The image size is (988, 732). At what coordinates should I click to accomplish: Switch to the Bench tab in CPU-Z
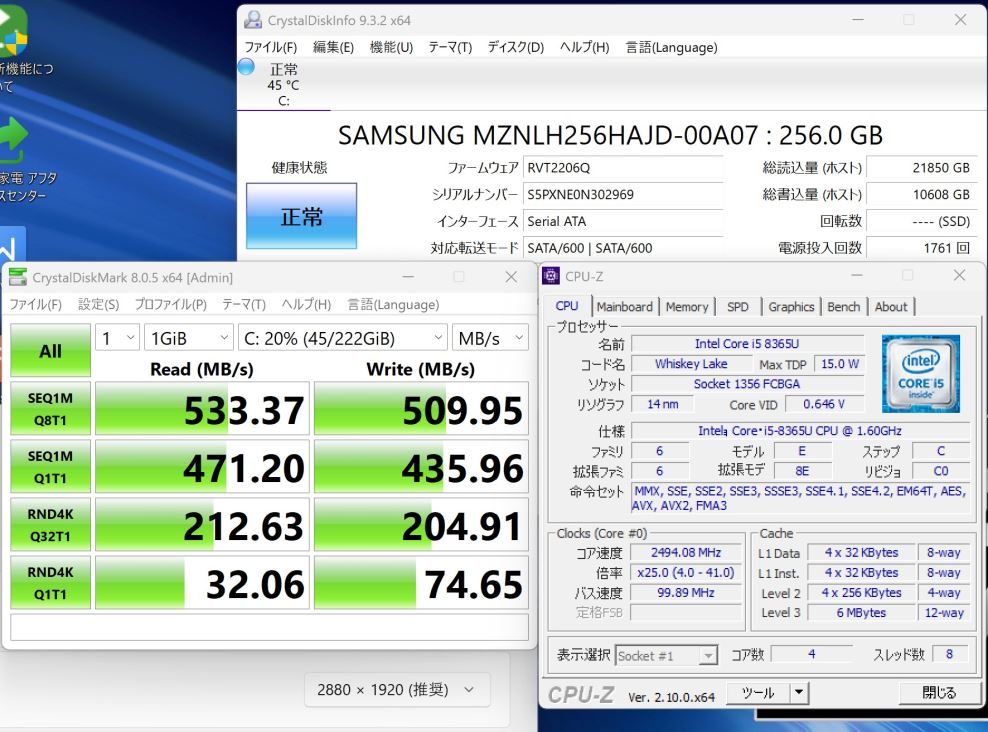(x=844, y=307)
